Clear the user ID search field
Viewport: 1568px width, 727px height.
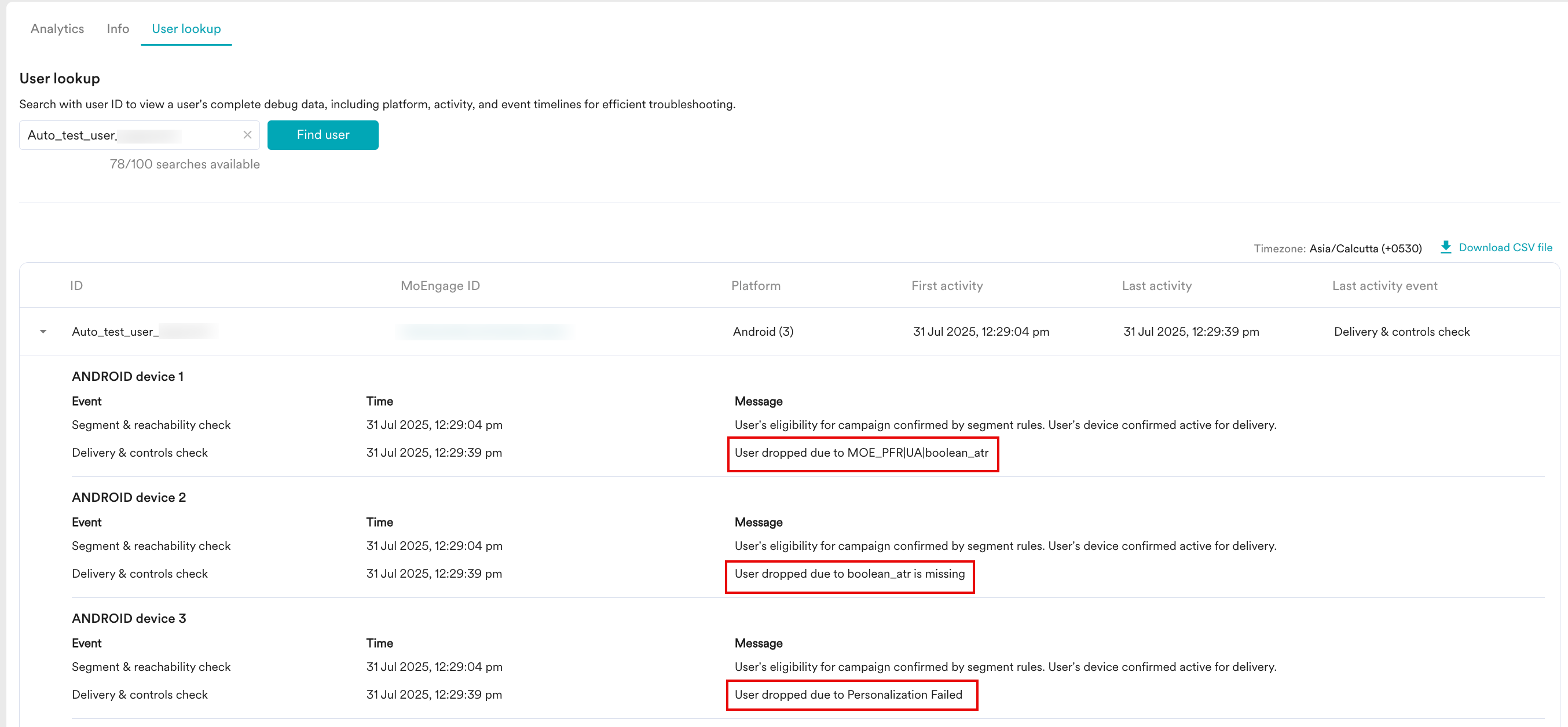tap(247, 135)
